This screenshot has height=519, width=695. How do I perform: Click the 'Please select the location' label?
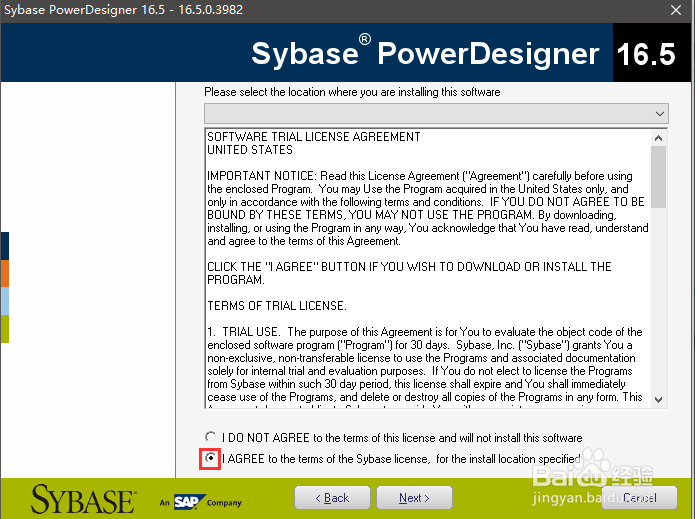[352, 92]
